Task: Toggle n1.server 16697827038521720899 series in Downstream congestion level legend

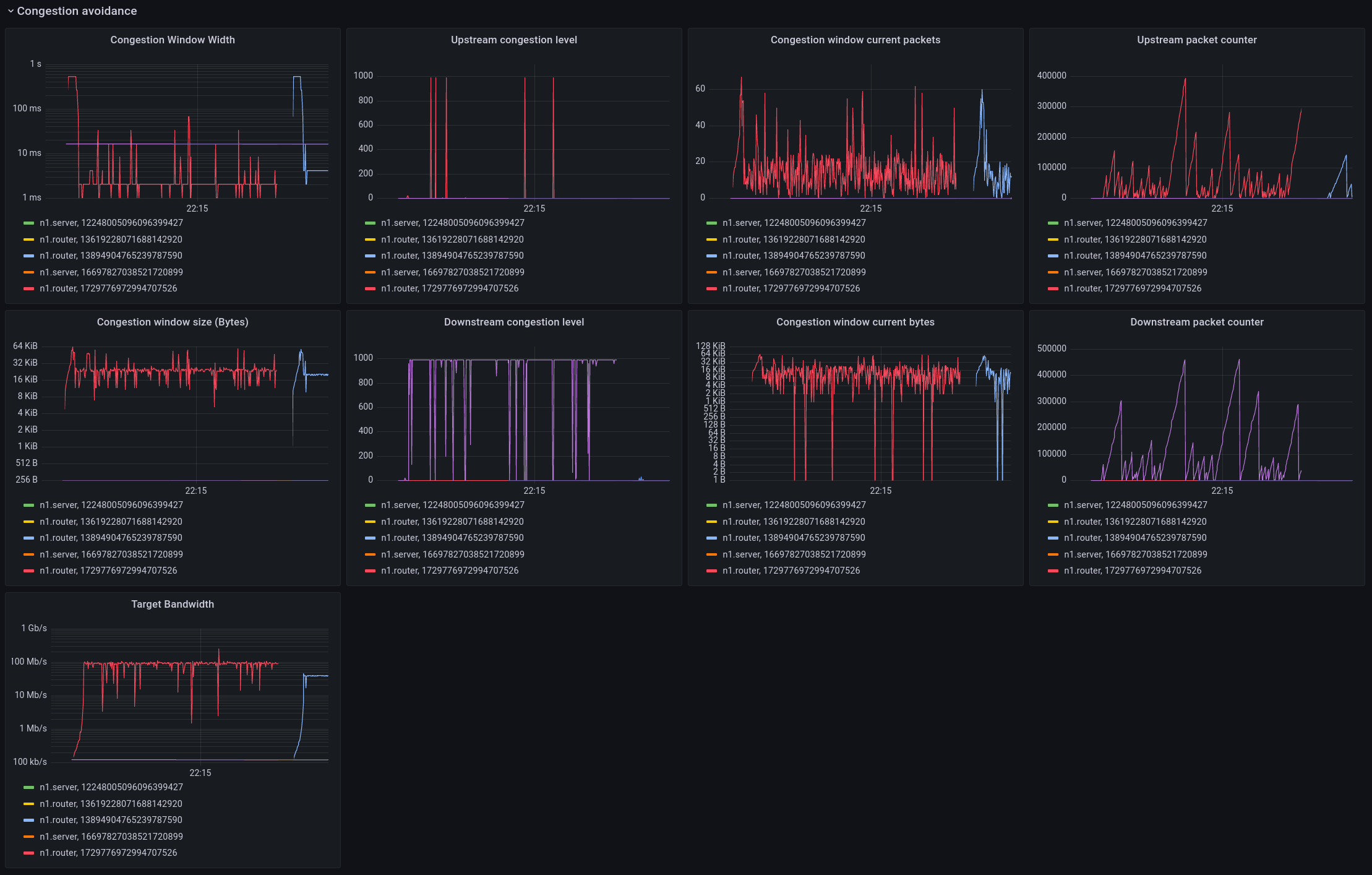Action: tap(452, 554)
